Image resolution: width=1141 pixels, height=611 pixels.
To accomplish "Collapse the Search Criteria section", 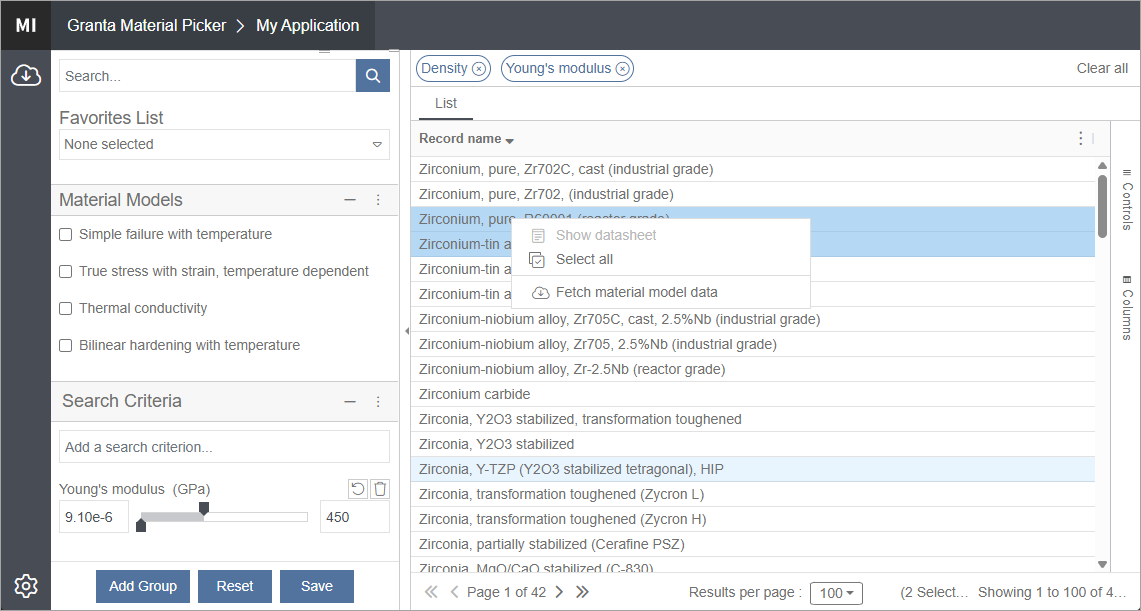I will [x=350, y=401].
